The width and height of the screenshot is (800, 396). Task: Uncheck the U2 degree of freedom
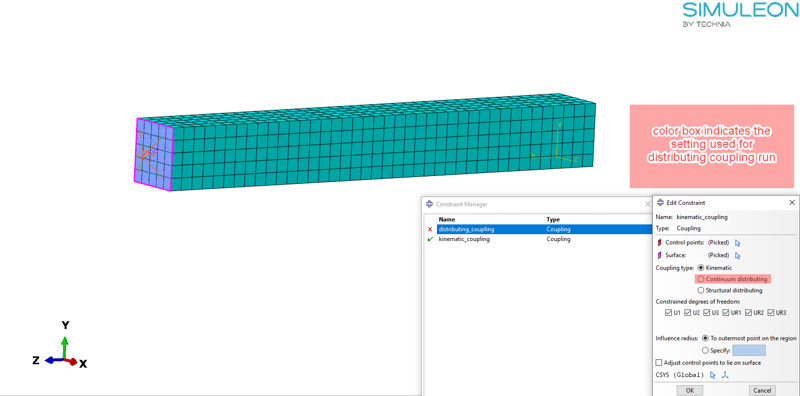coord(687,312)
